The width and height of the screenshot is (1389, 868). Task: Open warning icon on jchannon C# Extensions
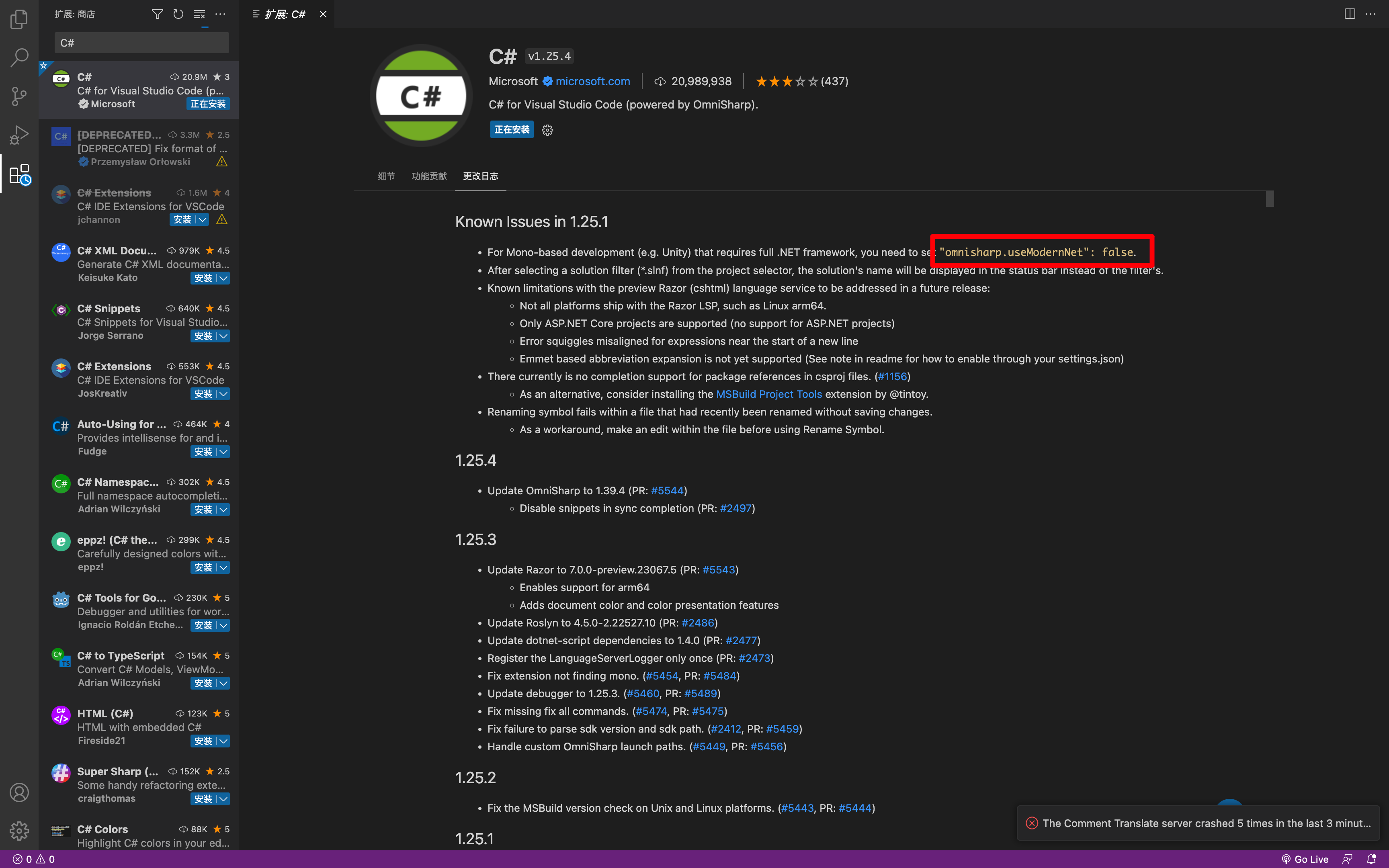pos(222,220)
